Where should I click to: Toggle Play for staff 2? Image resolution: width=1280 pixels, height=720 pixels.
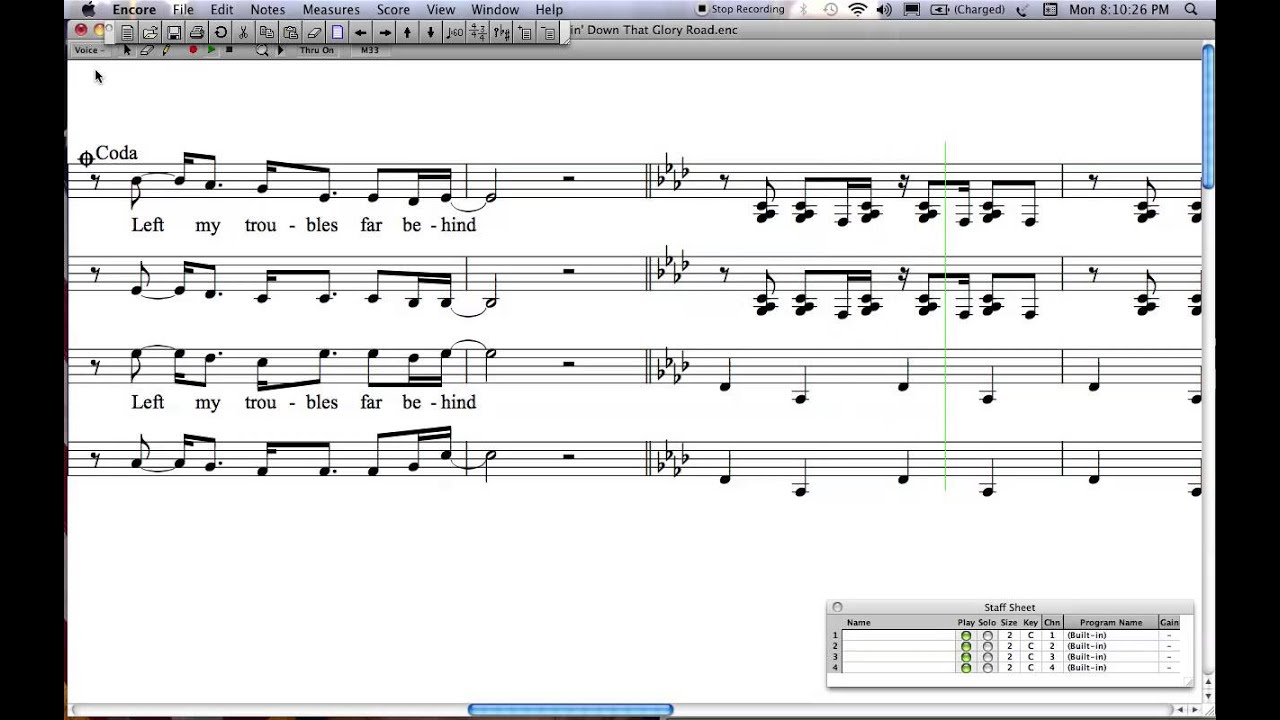point(966,646)
